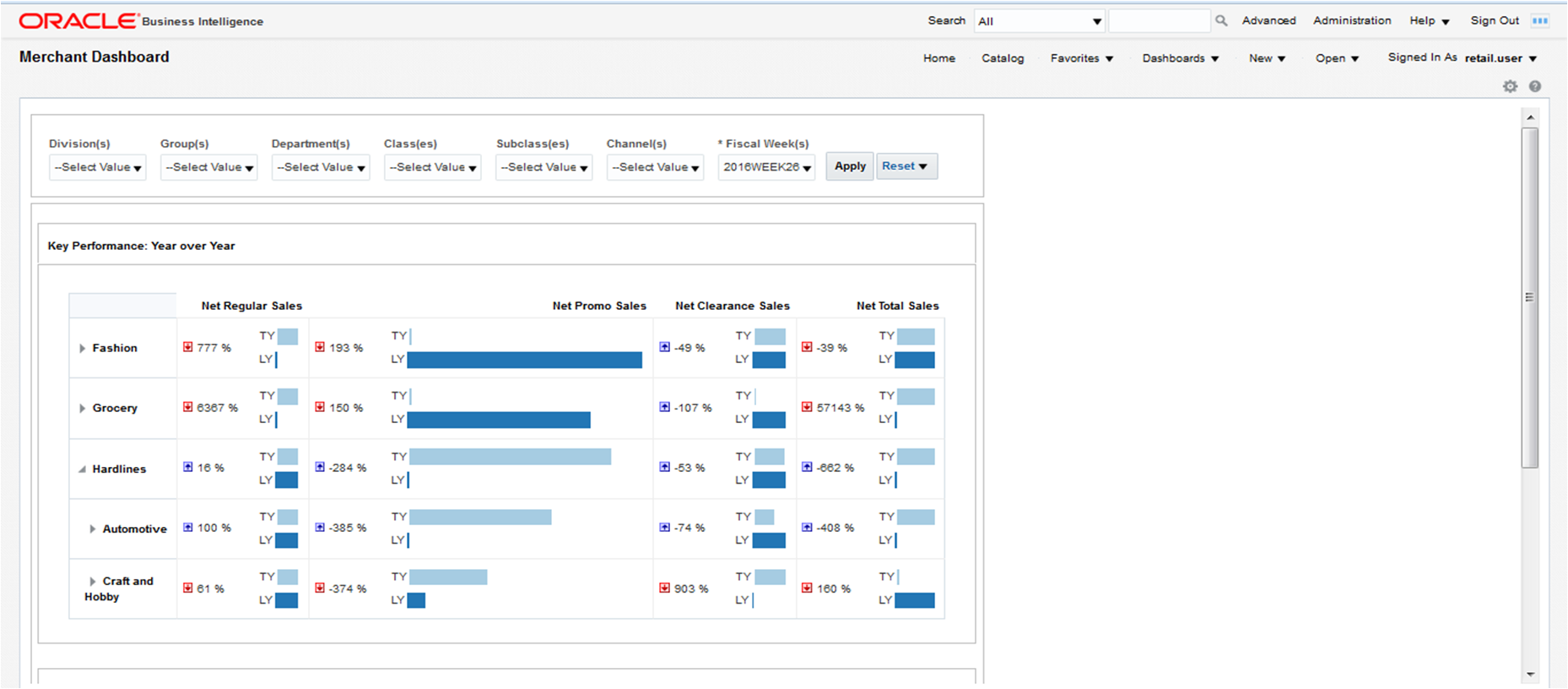Screen dimensions: 1568x689
Task: Open the dashboard help question icon
Action: pyautogui.click(x=1535, y=86)
